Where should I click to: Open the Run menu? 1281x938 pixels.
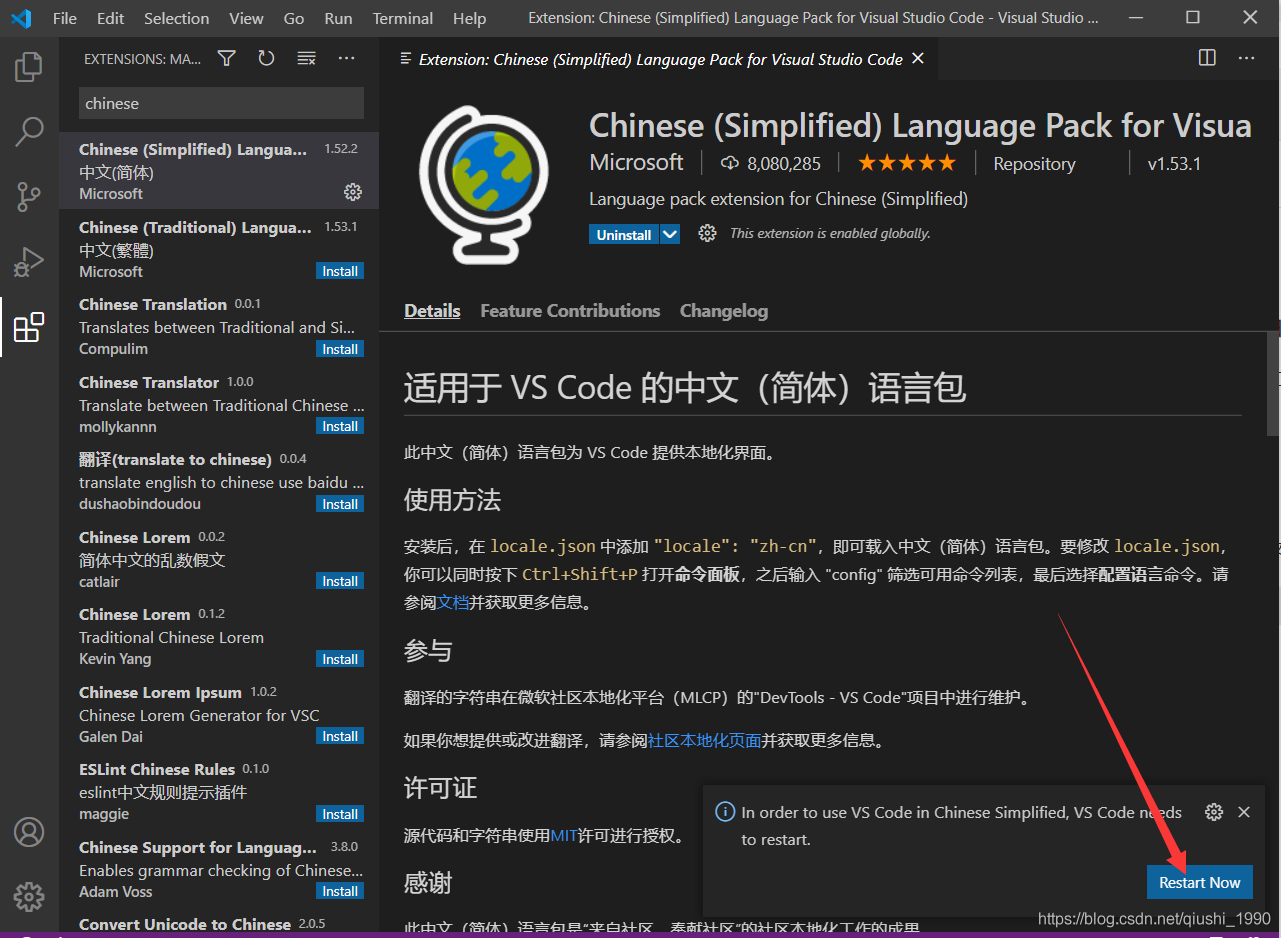339,18
